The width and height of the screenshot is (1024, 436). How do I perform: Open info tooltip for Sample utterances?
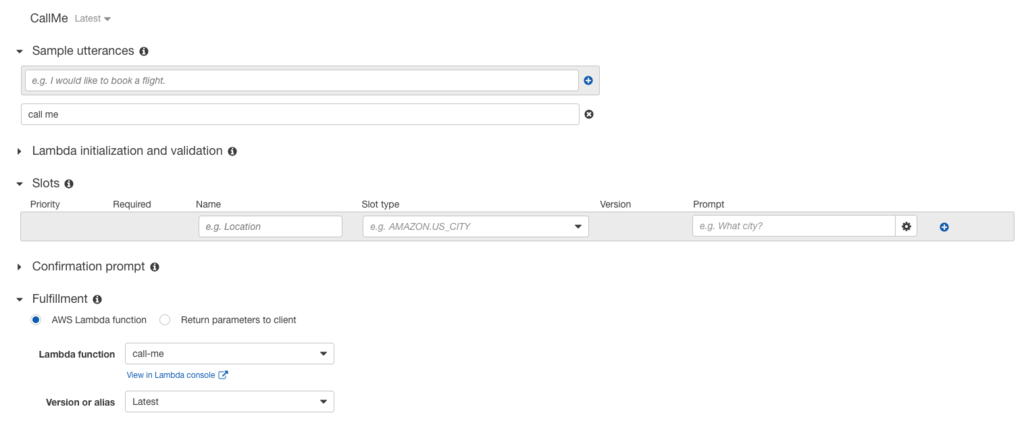pos(144,51)
